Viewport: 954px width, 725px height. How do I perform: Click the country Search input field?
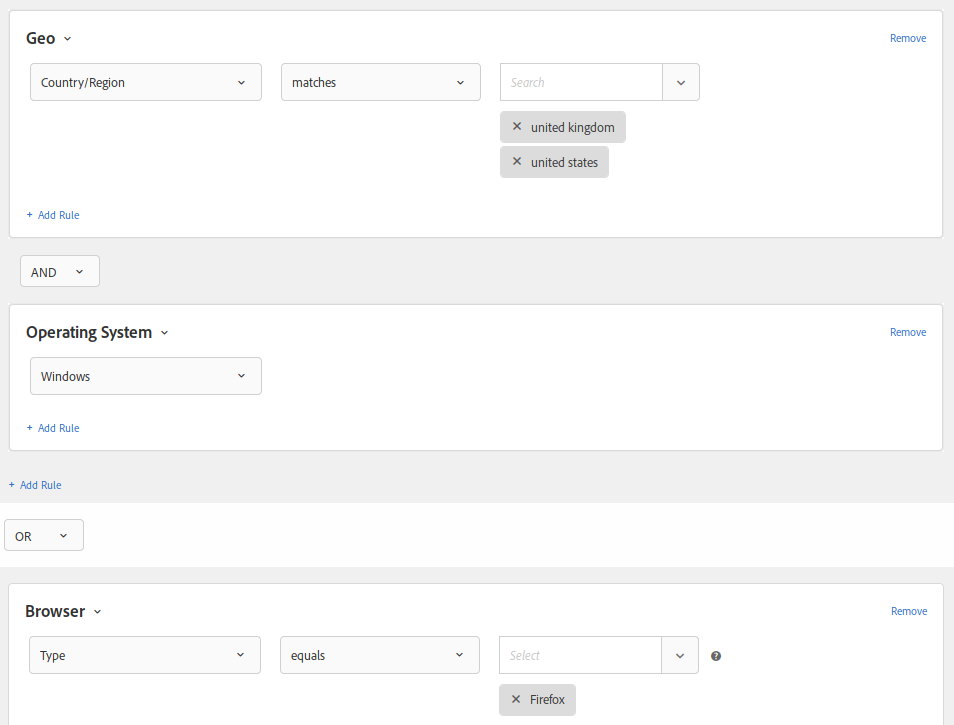click(x=581, y=82)
